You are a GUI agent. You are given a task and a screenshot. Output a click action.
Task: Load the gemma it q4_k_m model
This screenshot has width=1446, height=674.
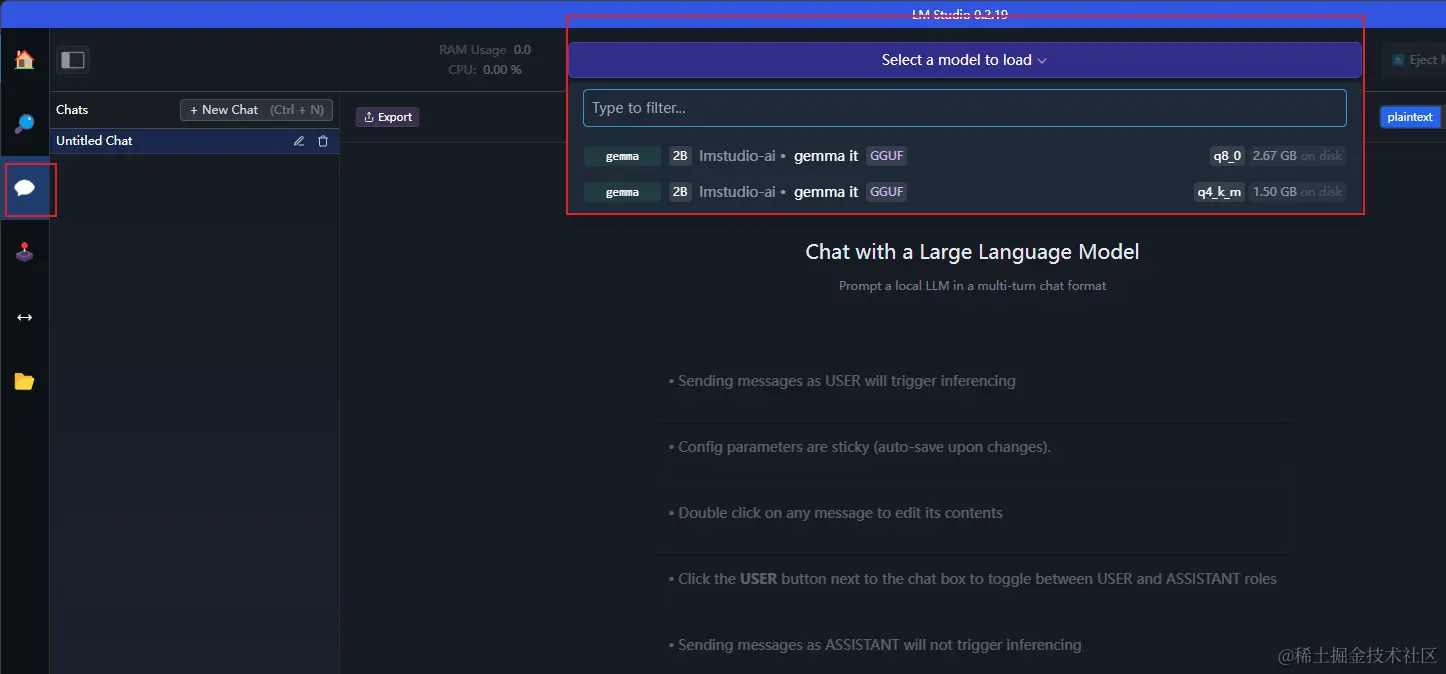(965, 192)
